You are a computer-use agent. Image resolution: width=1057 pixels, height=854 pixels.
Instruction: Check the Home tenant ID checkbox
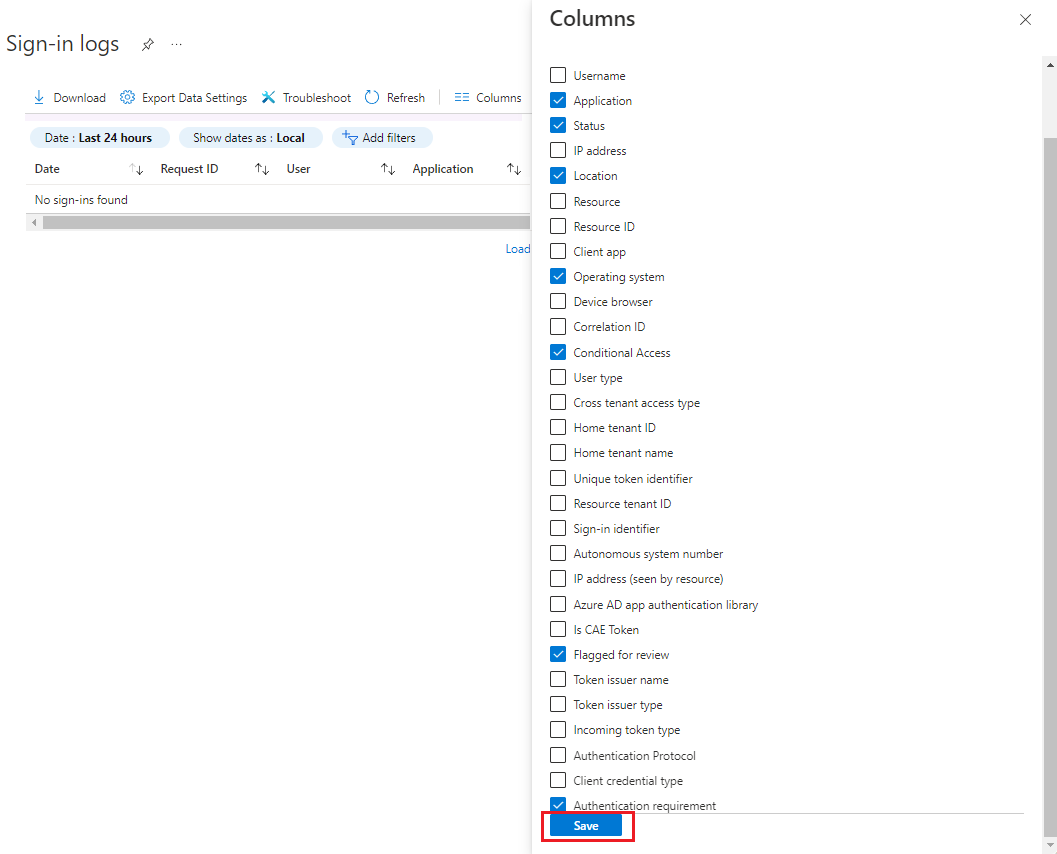(x=558, y=427)
